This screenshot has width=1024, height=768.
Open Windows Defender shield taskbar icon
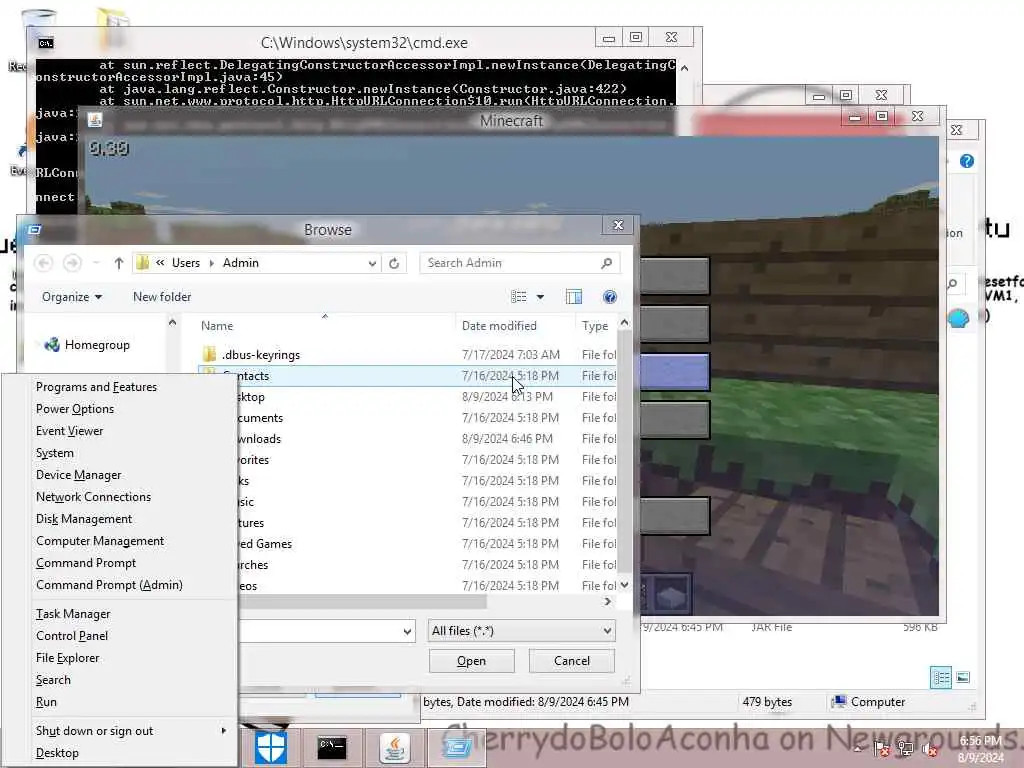[x=270, y=747]
